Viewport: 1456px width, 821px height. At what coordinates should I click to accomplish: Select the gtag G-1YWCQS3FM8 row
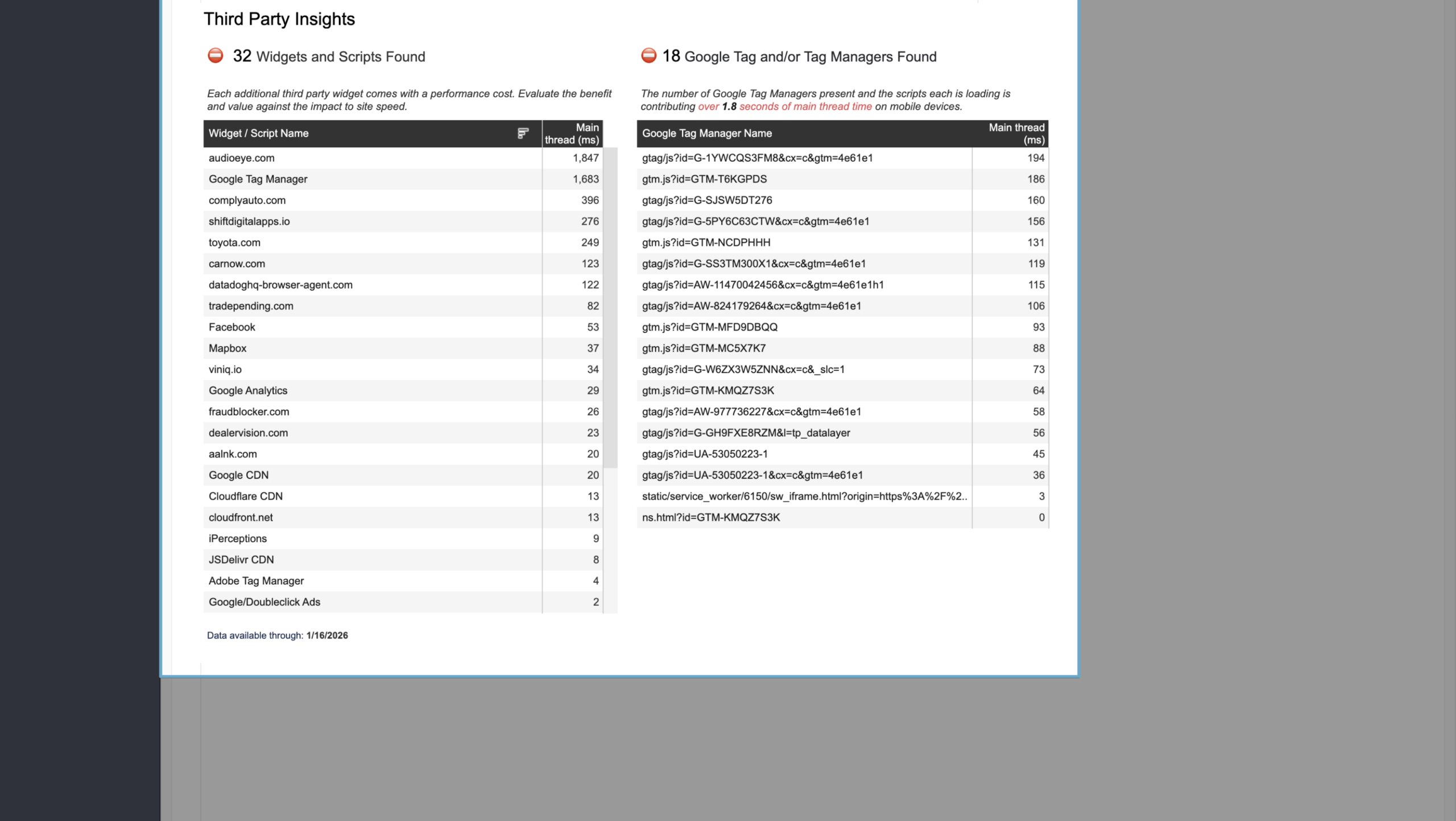(x=842, y=158)
